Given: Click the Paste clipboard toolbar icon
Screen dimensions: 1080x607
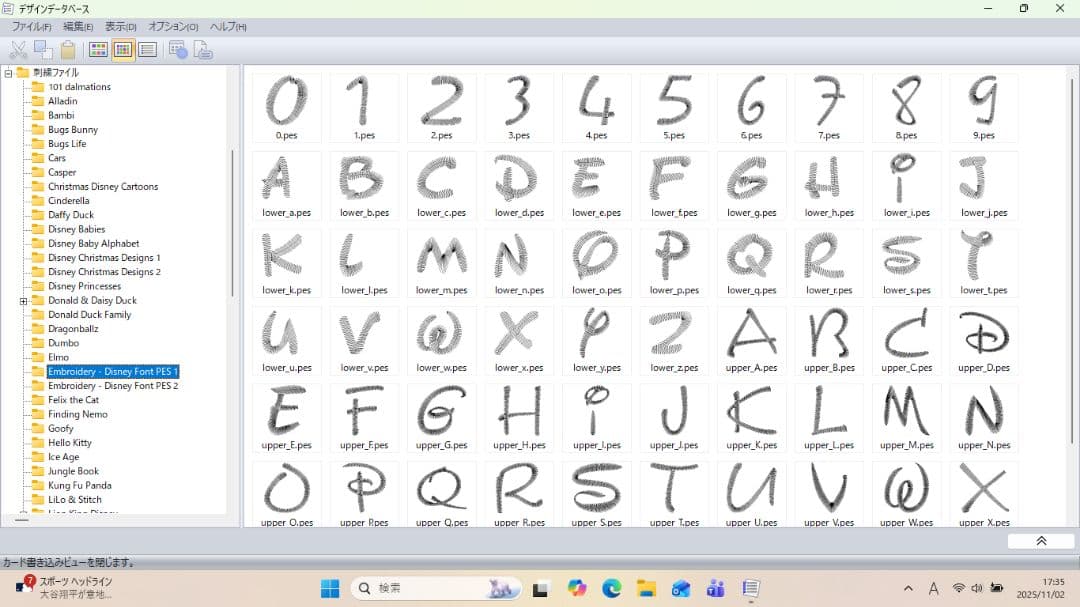Looking at the screenshot, I should coord(68,50).
